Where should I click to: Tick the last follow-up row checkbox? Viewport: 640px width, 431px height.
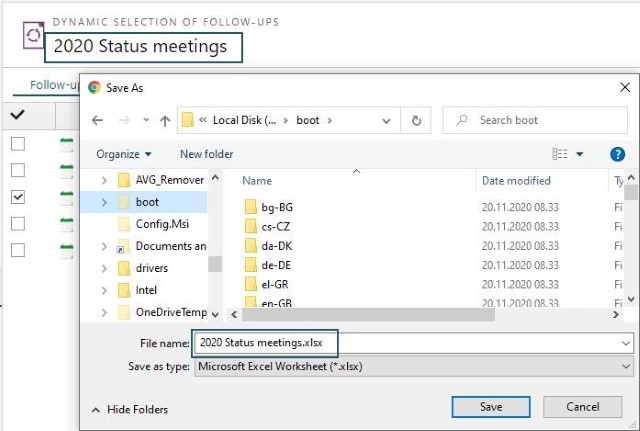pyautogui.click(x=18, y=250)
